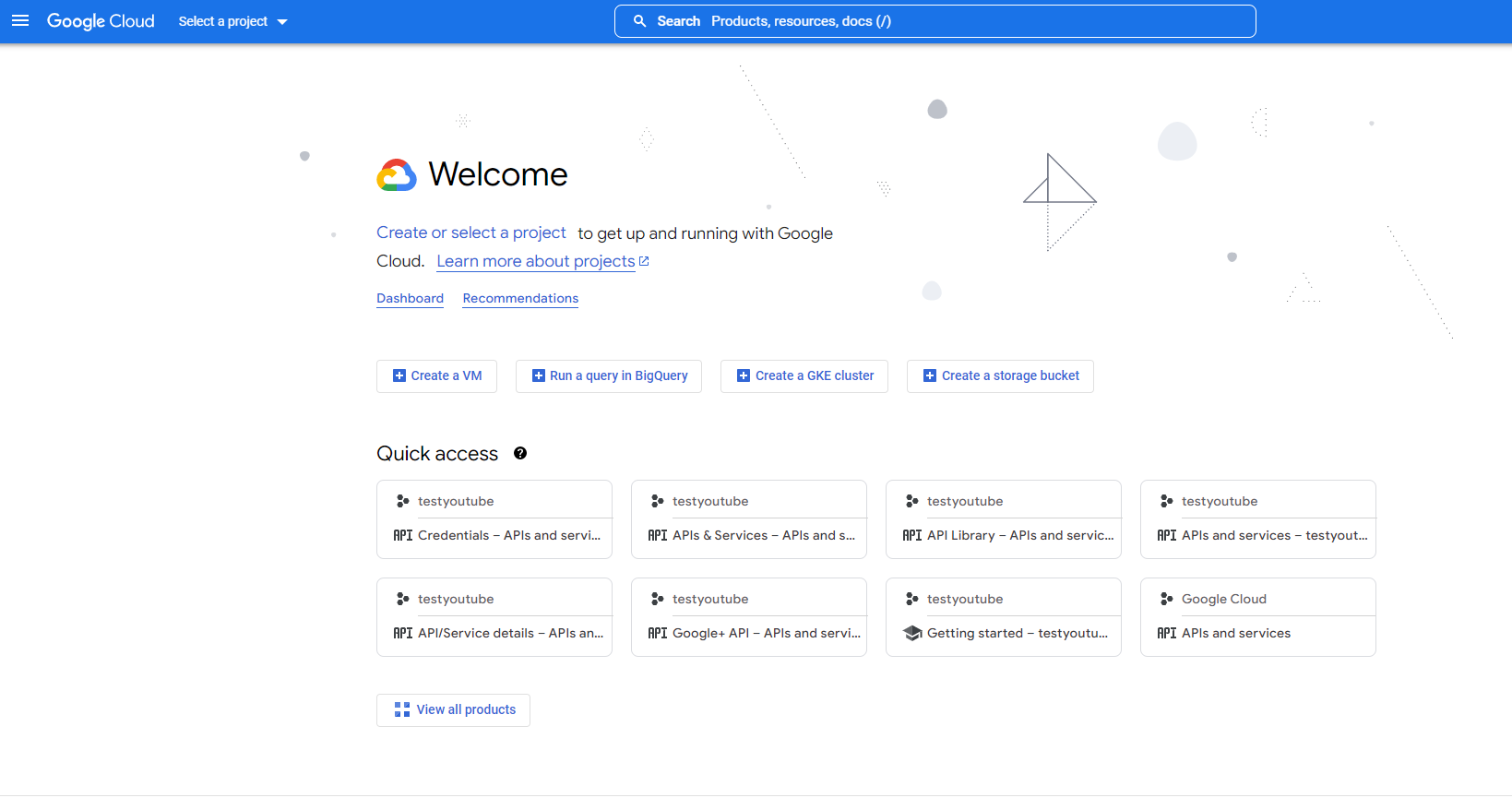Click project icon above Credentials card row

(x=402, y=501)
